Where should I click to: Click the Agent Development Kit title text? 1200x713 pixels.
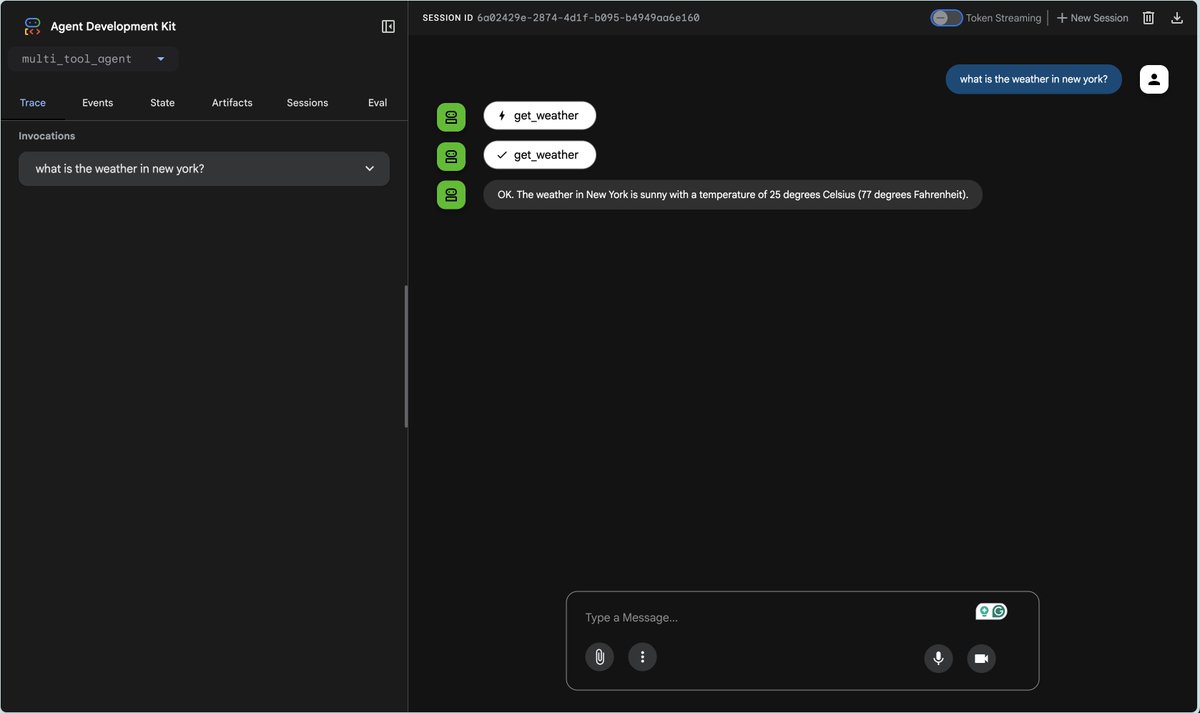click(x=113, y=26)
